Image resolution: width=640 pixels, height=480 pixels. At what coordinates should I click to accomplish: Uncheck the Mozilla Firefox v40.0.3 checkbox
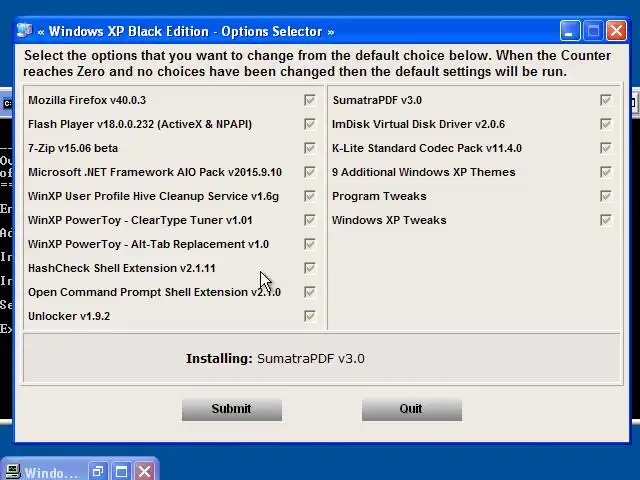pos(310,100)
